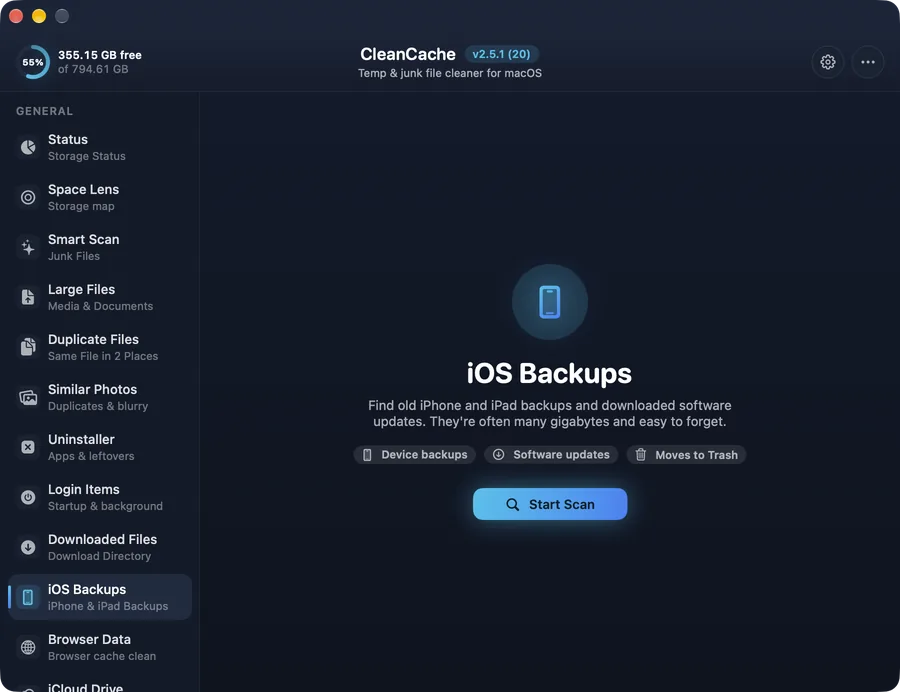This screenshot has height=692, width=900.
Task: Click the Smart Scan sparkle icon
Action: [28, 247]
